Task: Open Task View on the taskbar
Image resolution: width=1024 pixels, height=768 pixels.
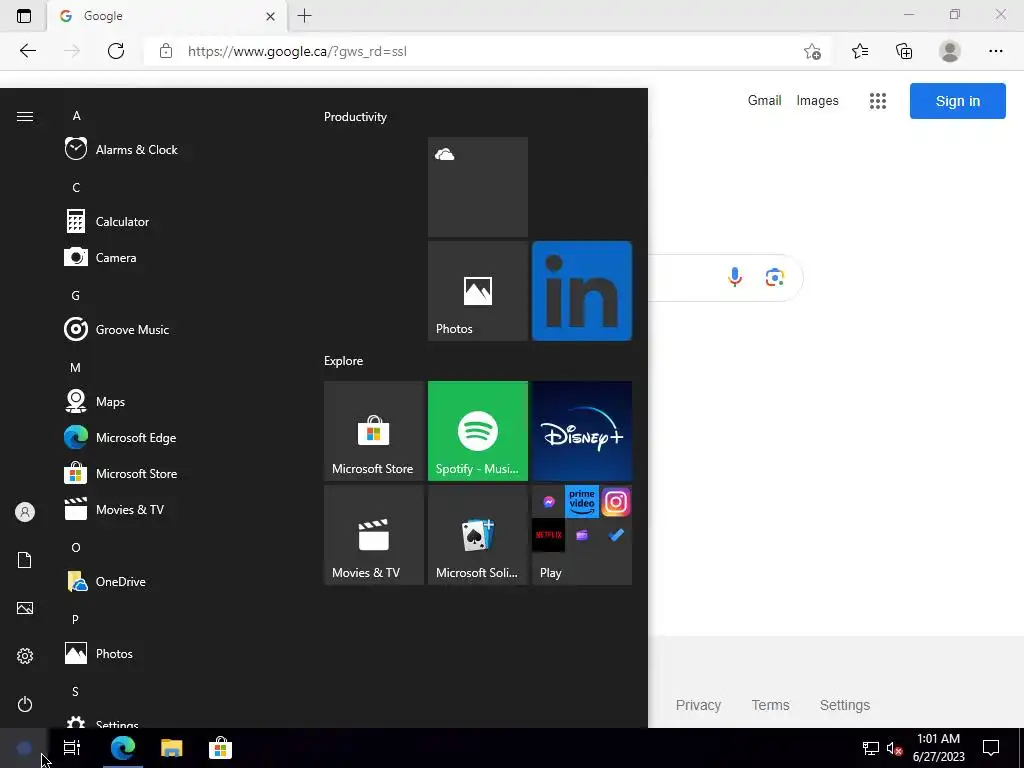Action: pos(72,748)
